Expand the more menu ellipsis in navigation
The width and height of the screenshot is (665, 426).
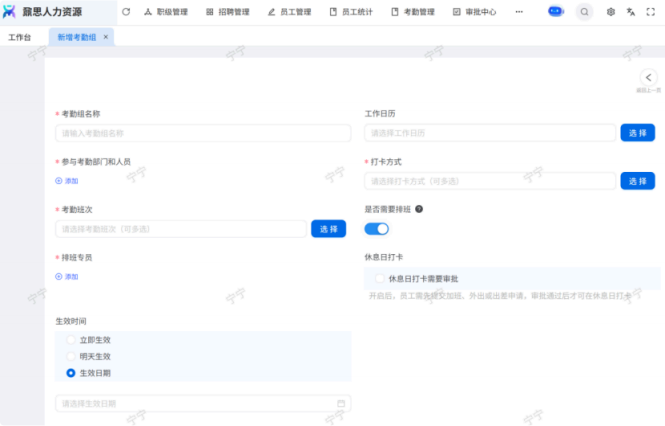pyautogui.click(x=518, y=12)
